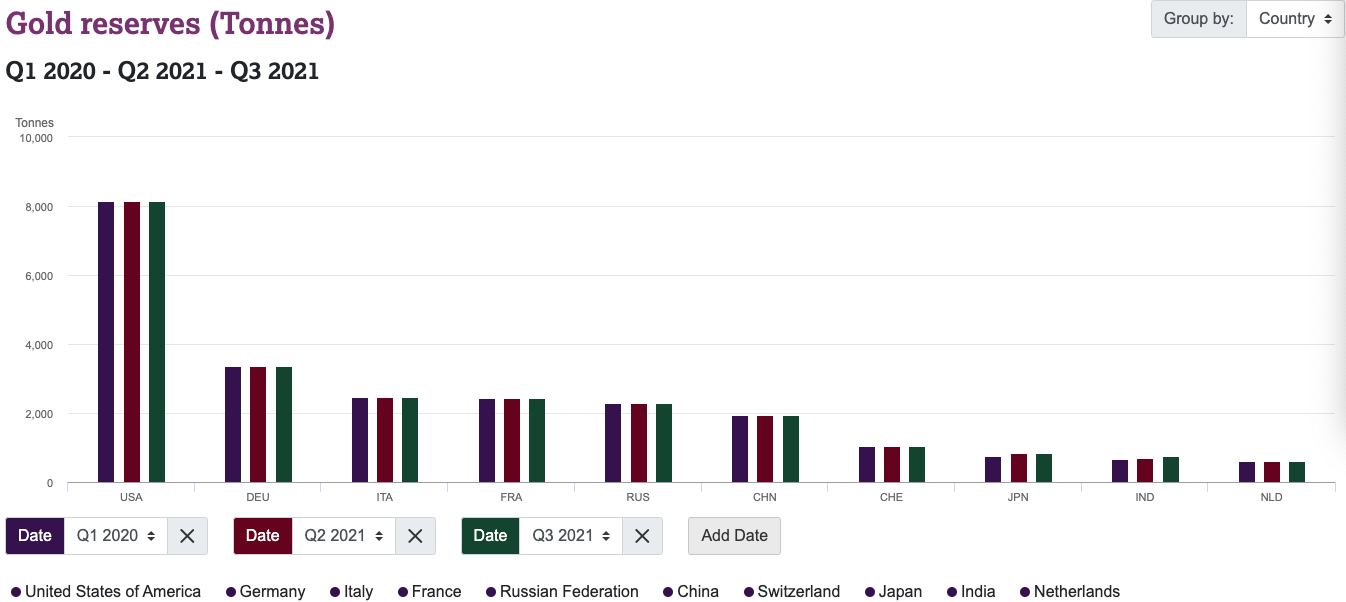The height and width of the screenshot is (602, 1346).
Task: Click the maroon Q2 2021 Date label
Action: coord(262,536)
